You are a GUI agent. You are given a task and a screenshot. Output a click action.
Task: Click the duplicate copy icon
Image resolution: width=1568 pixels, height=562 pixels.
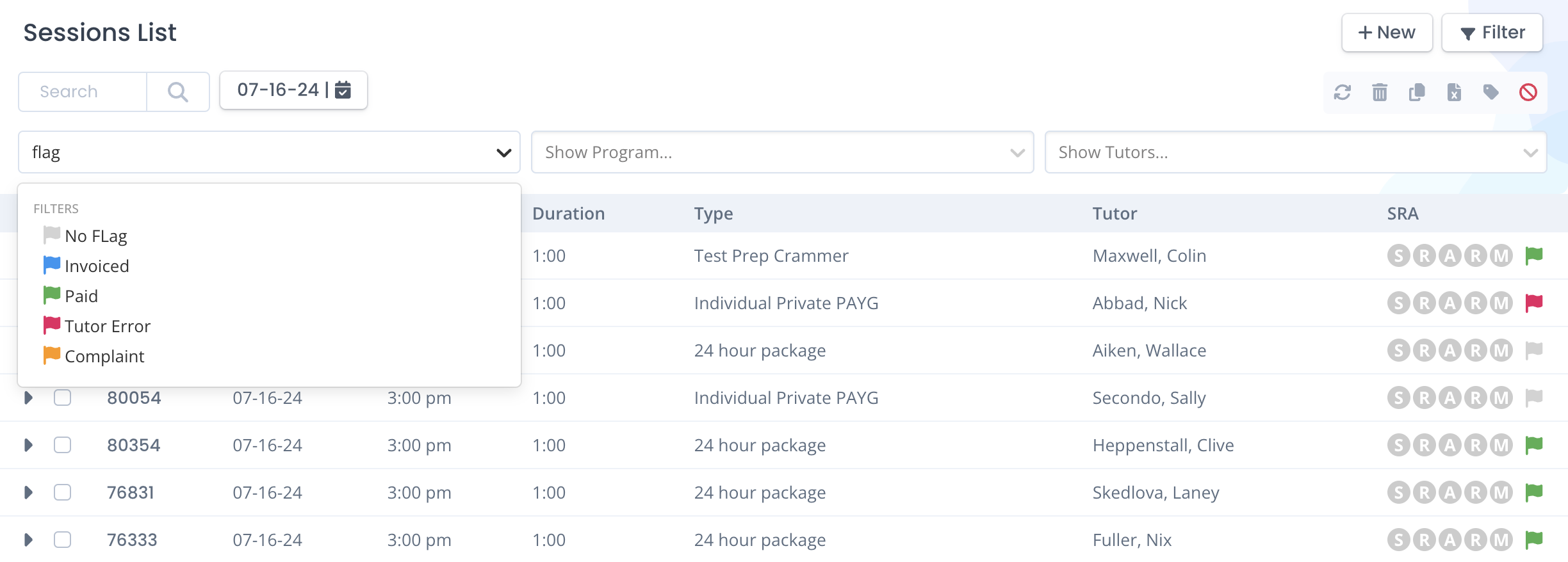tap(1417, 92)
